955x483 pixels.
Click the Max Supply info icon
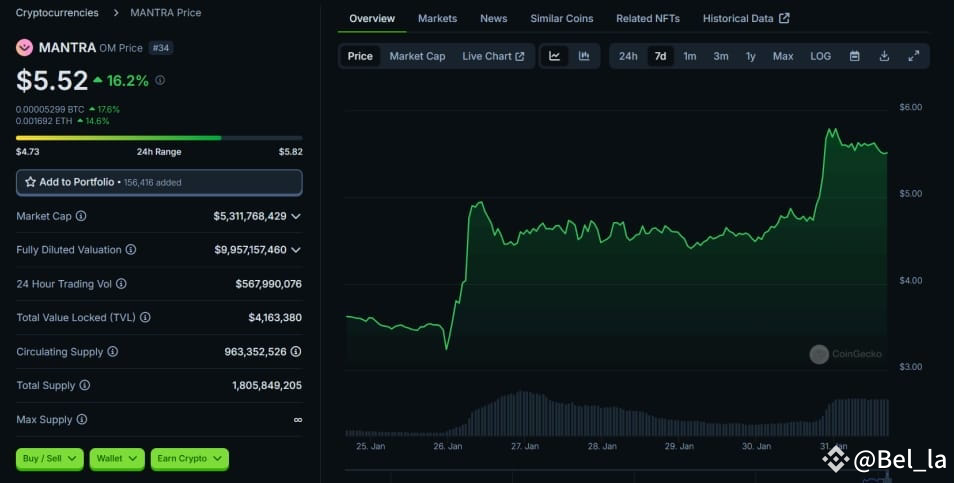[82, 419]
